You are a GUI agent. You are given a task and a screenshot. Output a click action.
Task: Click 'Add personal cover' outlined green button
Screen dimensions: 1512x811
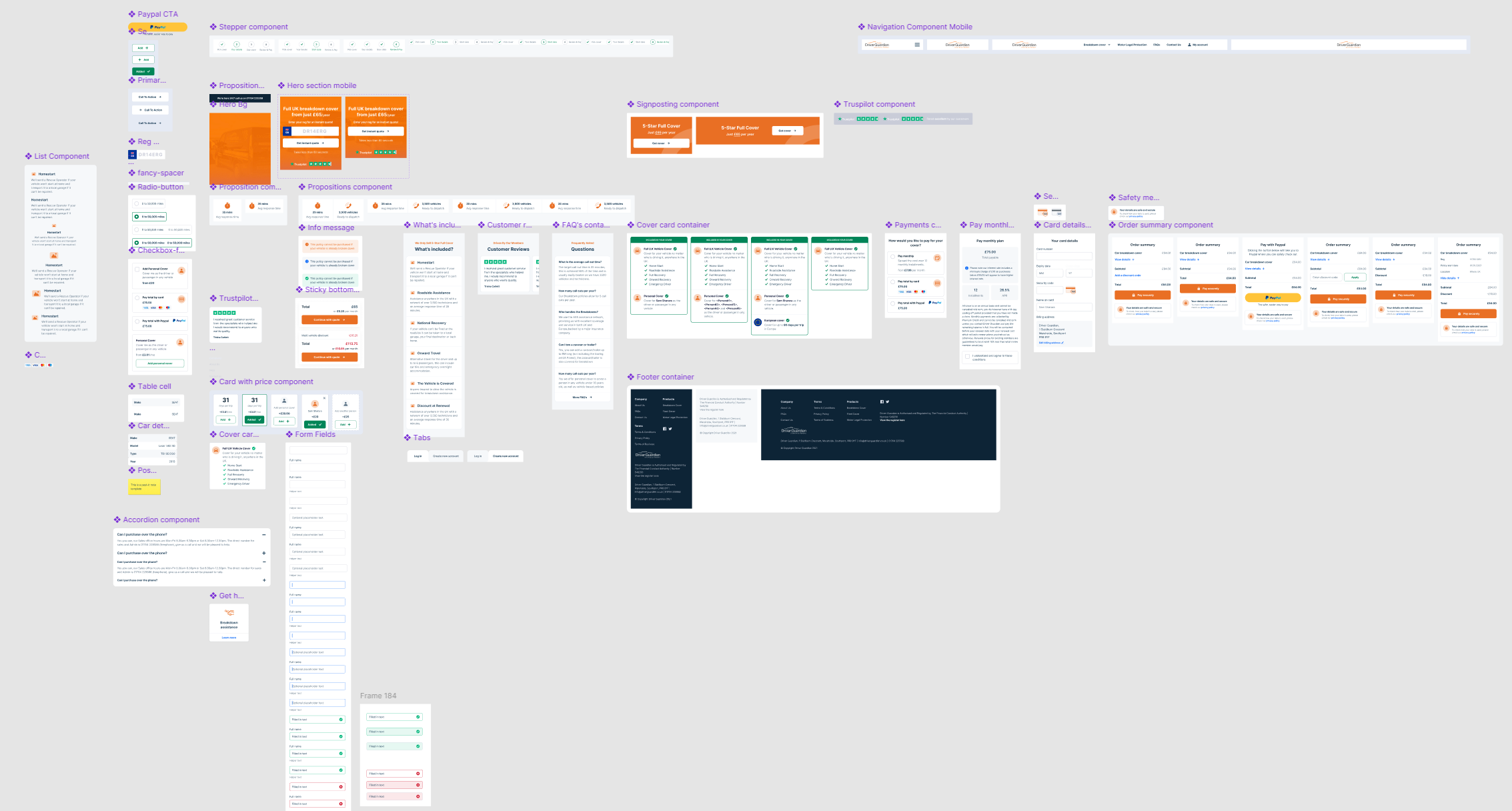click(x=160, y=363)
